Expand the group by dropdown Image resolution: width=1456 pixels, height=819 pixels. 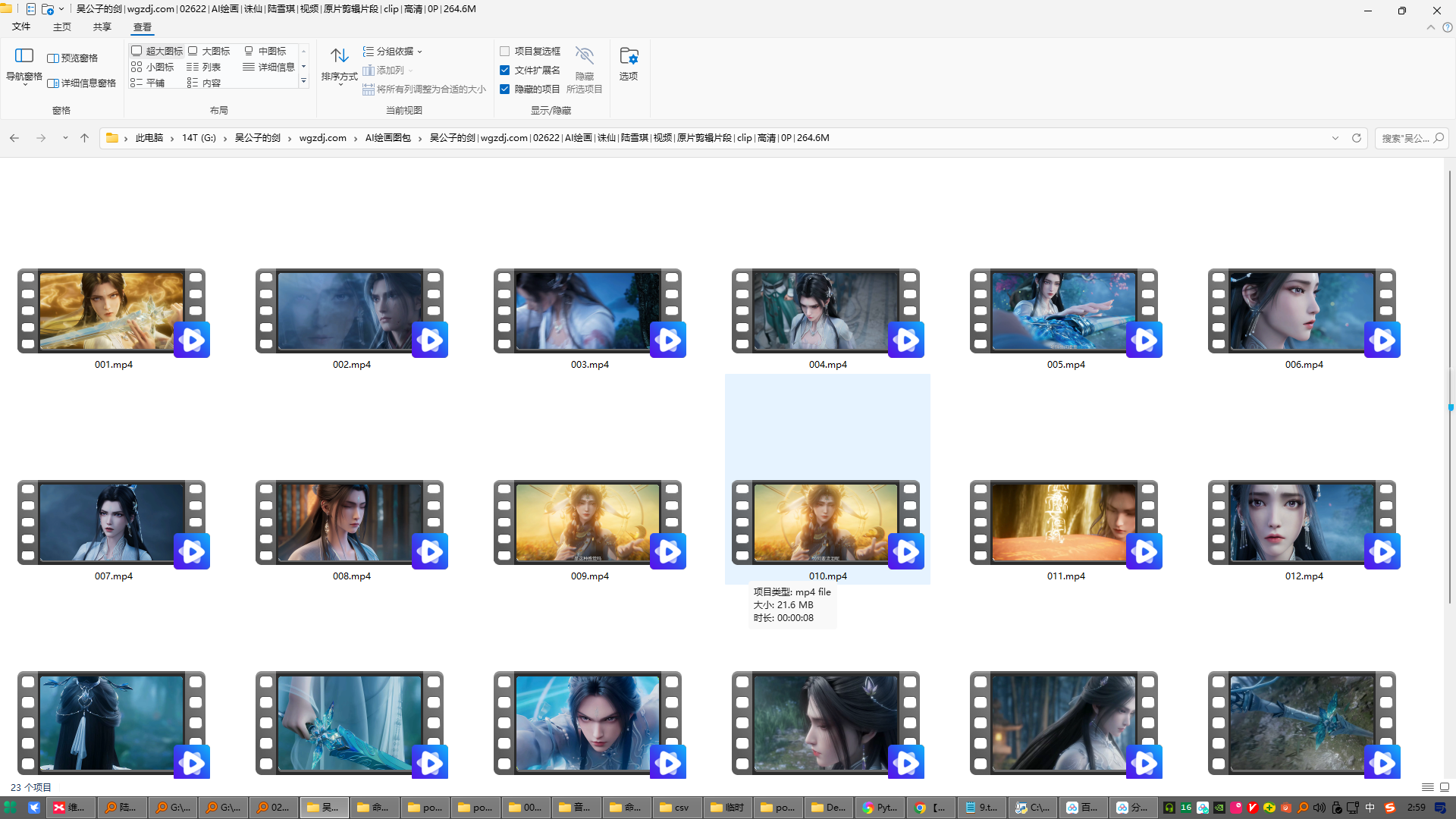[x=393, y=51]
